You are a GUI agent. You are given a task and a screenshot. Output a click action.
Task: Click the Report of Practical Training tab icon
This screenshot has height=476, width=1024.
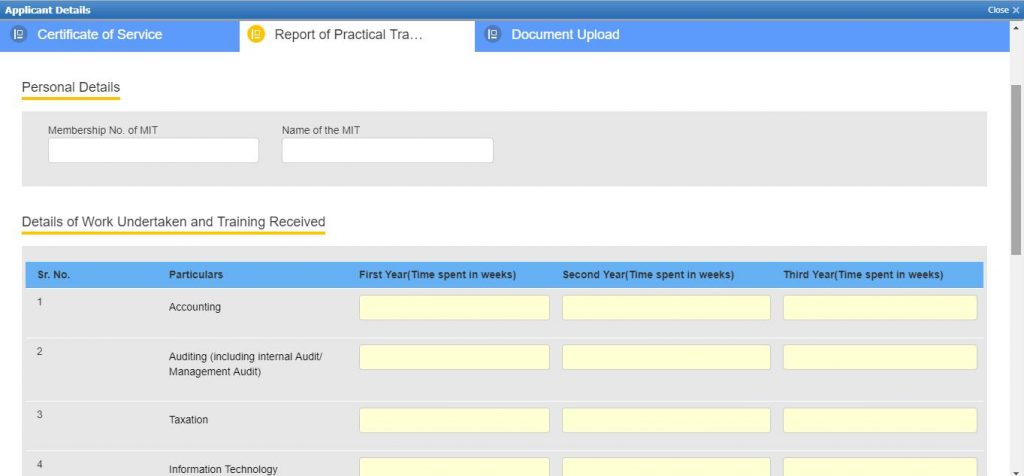256,35
